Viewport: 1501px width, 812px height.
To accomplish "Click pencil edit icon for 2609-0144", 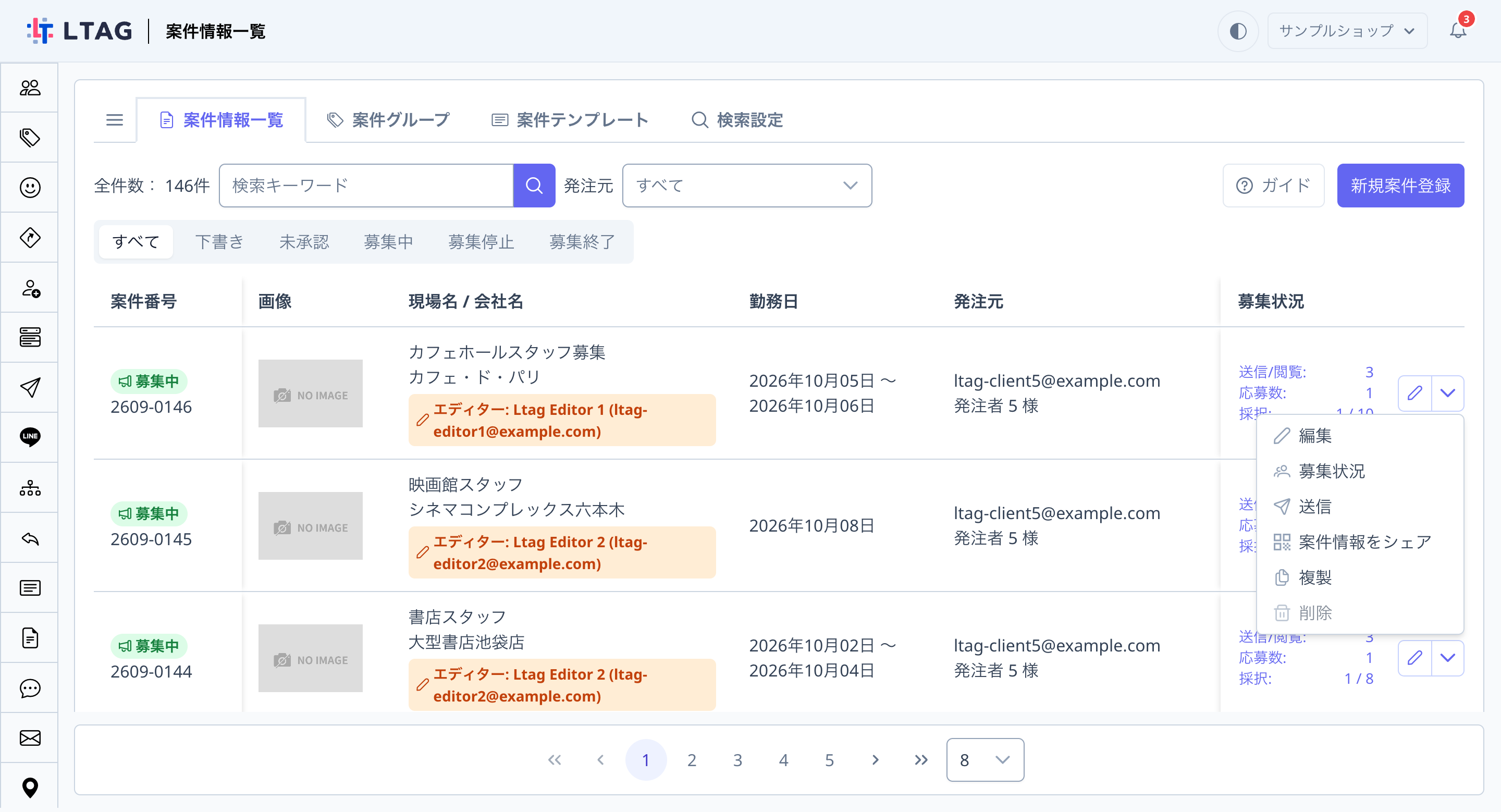I will pos(1415,658).
